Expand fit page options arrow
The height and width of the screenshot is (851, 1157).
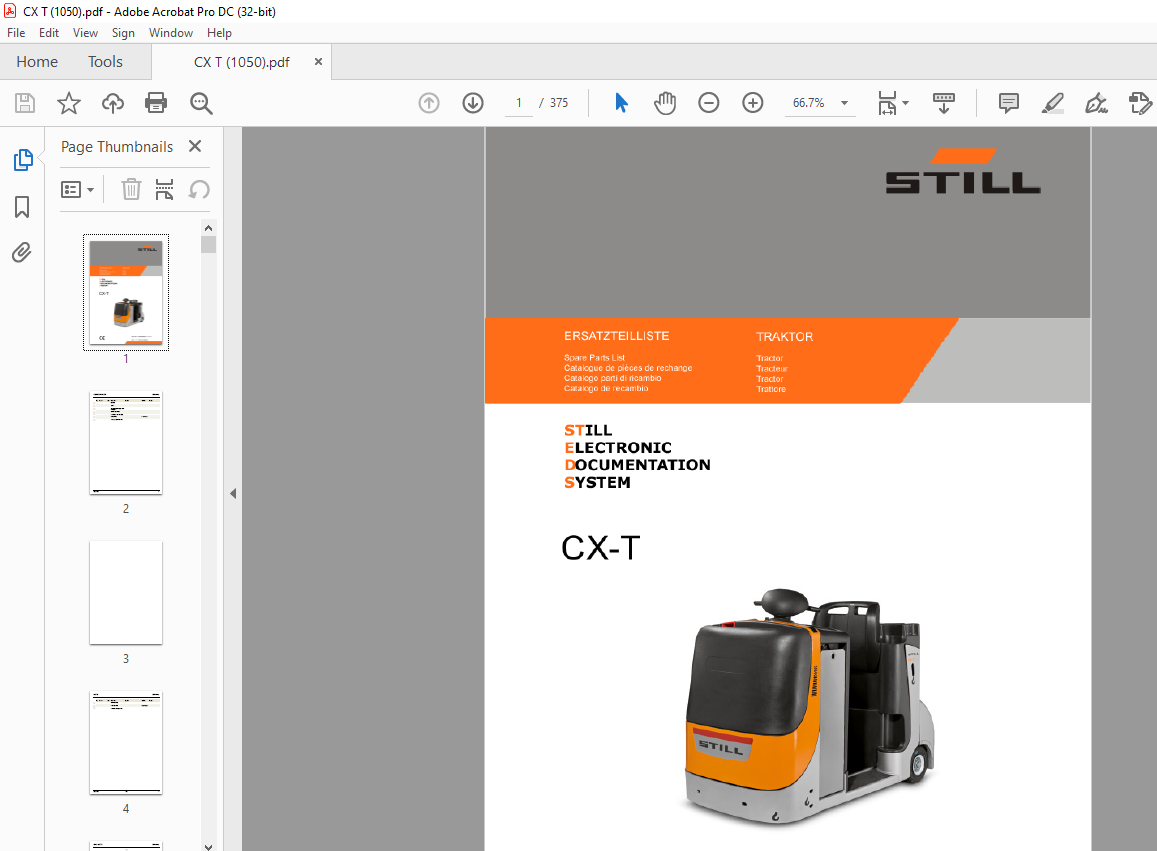coord(905,103)
